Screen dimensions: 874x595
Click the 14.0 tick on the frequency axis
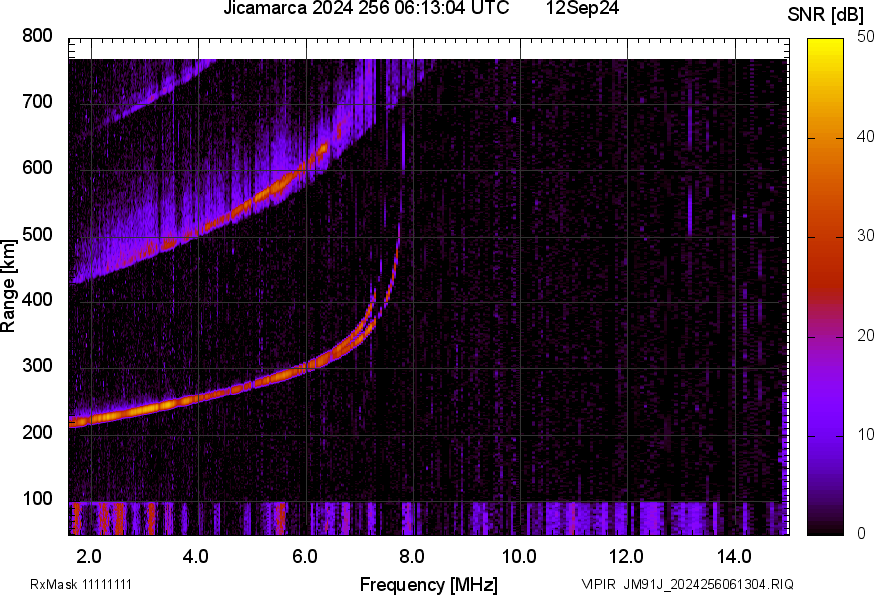(734, 555)
